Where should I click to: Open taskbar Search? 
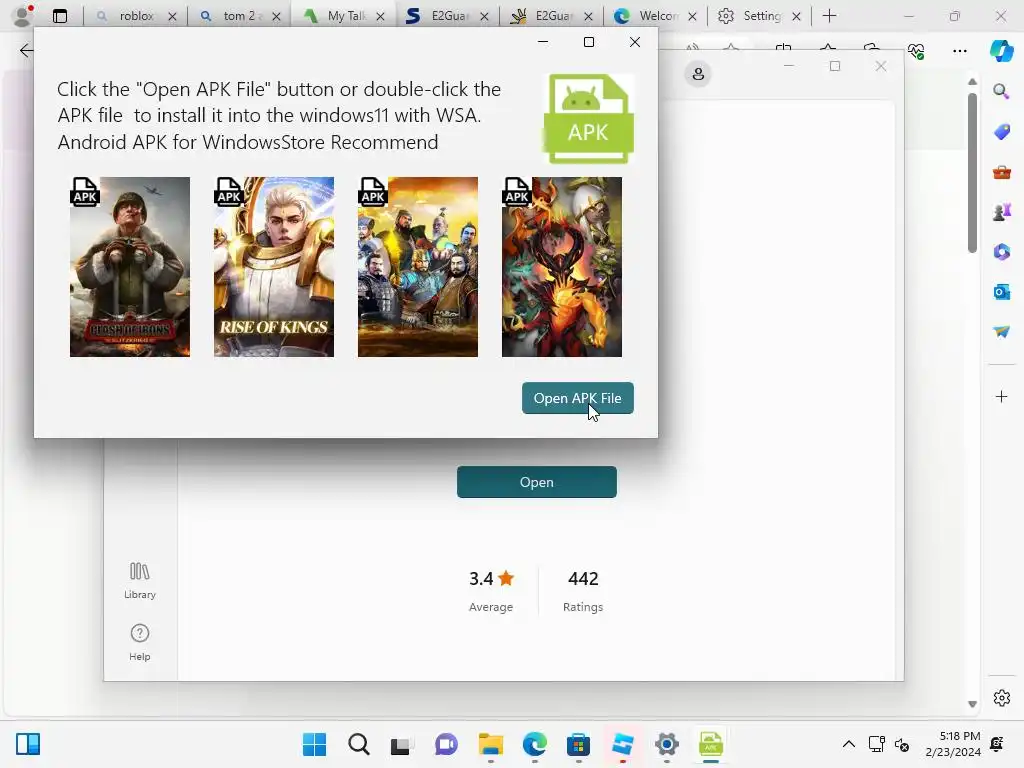pos(359,744)
